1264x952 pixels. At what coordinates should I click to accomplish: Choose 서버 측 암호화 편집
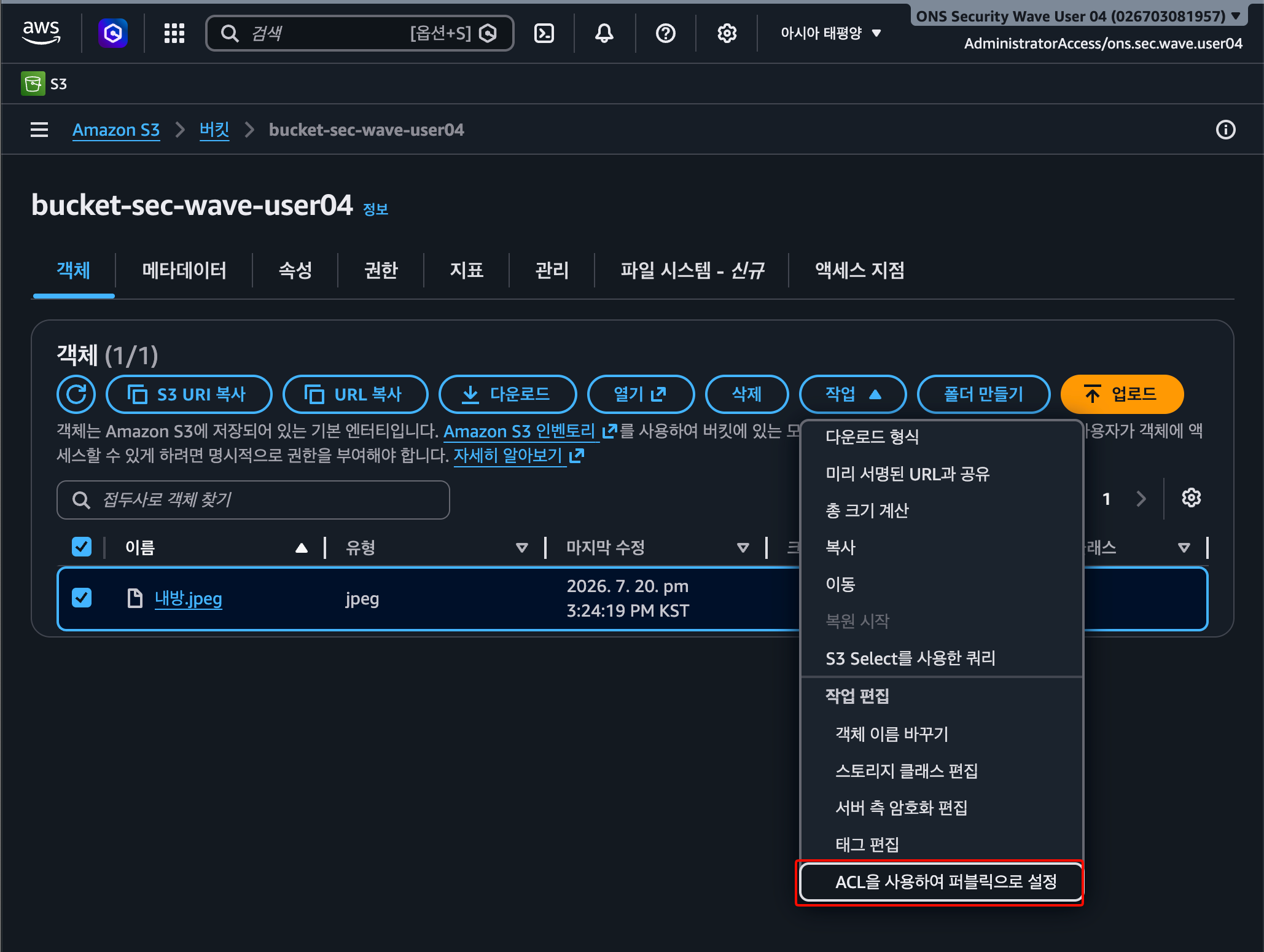click(942, 808)
